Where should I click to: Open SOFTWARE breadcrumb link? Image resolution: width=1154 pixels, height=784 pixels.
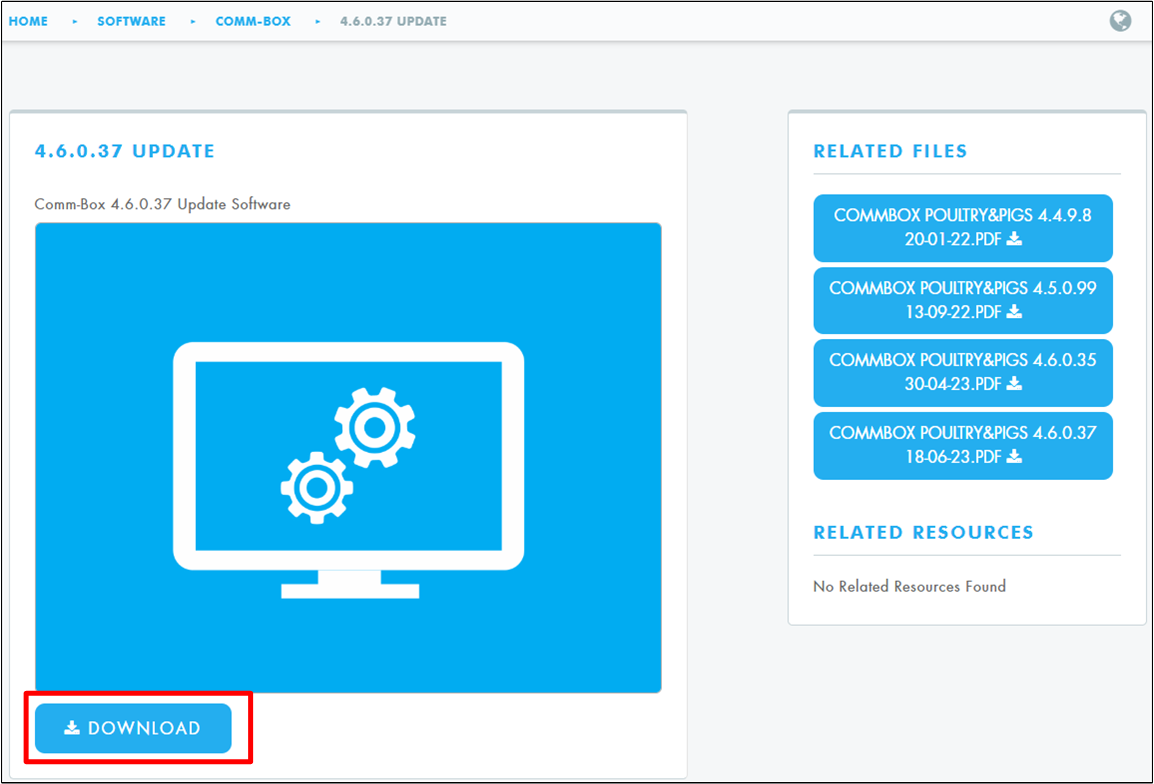131,21
